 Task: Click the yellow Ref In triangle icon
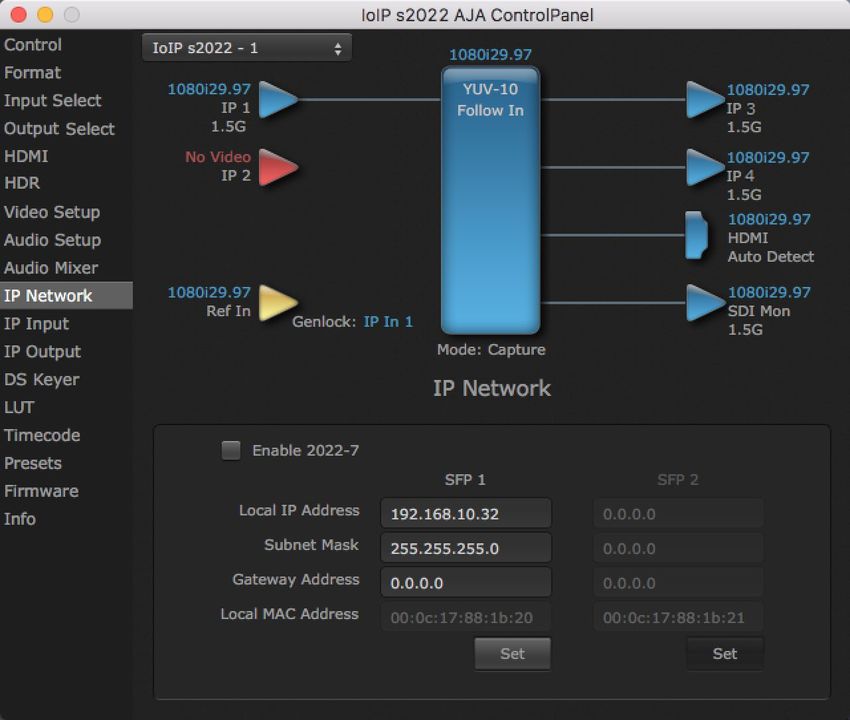(x=278, y=303)
